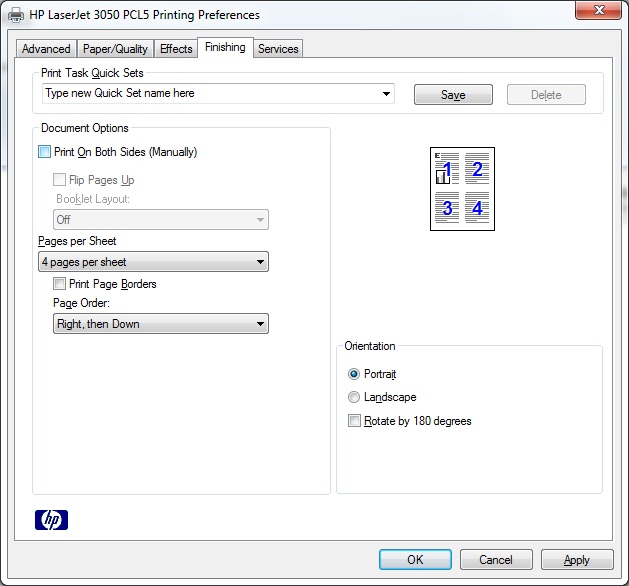This screenshot has width=629, height=586.
Task: Click the 'Booklet Layout:' label
Action: [93, 199]
